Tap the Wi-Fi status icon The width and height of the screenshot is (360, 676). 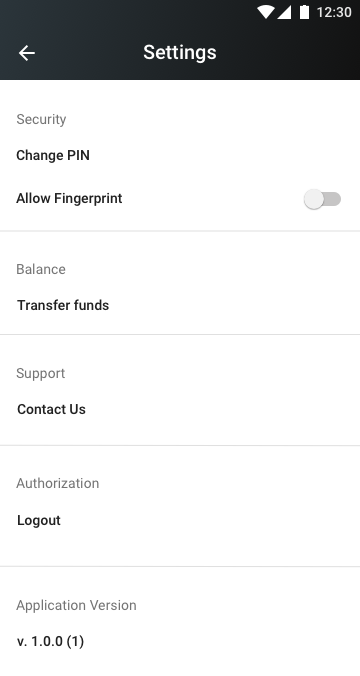click(266, 12)
